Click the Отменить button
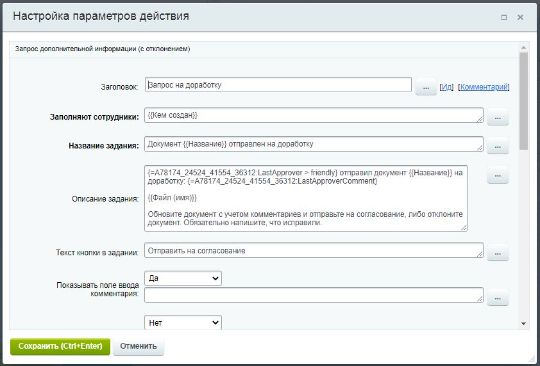The height and width of the screenshot is (366, 540). click(138, 346)
